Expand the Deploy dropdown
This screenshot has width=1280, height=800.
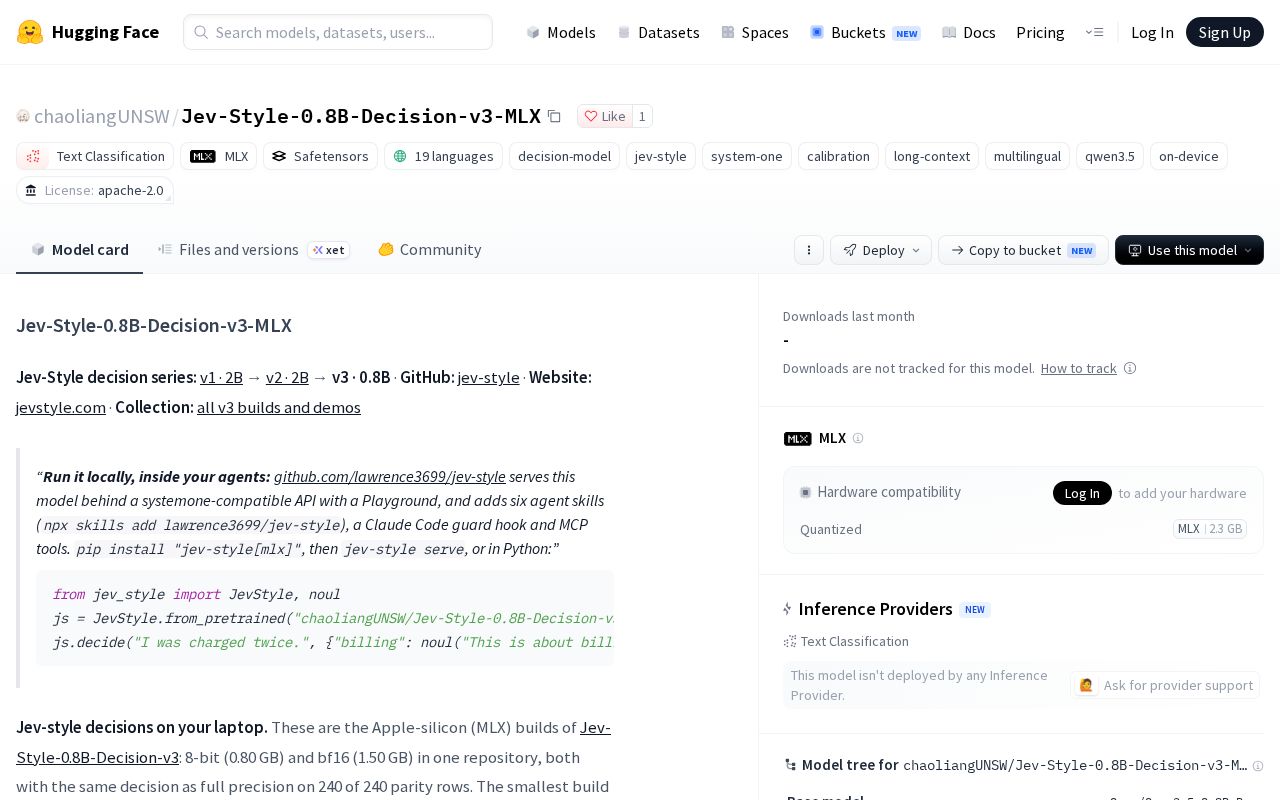(881, 250)
